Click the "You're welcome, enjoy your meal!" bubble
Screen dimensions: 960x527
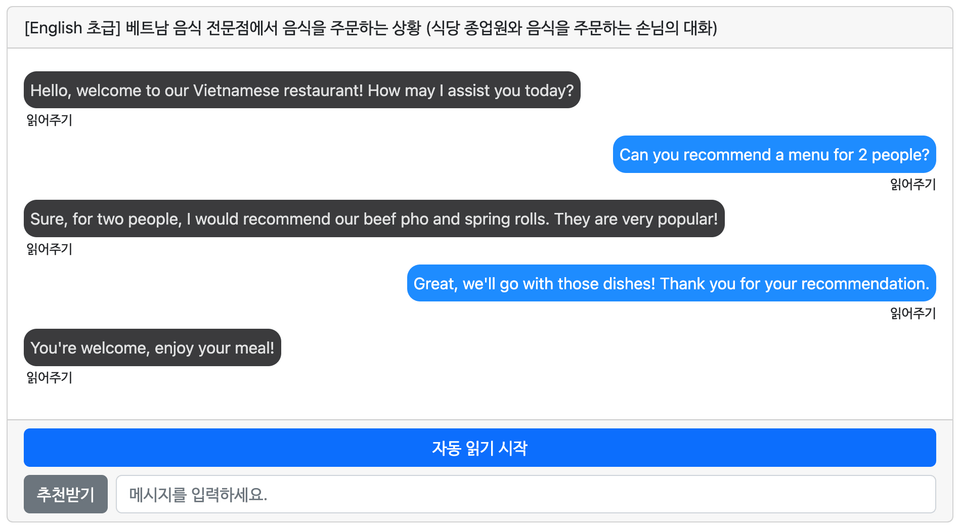coord(152,348)
